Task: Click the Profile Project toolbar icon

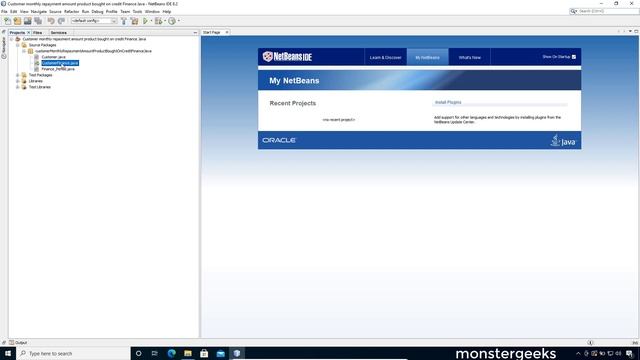Action: (x=172, y=21)
